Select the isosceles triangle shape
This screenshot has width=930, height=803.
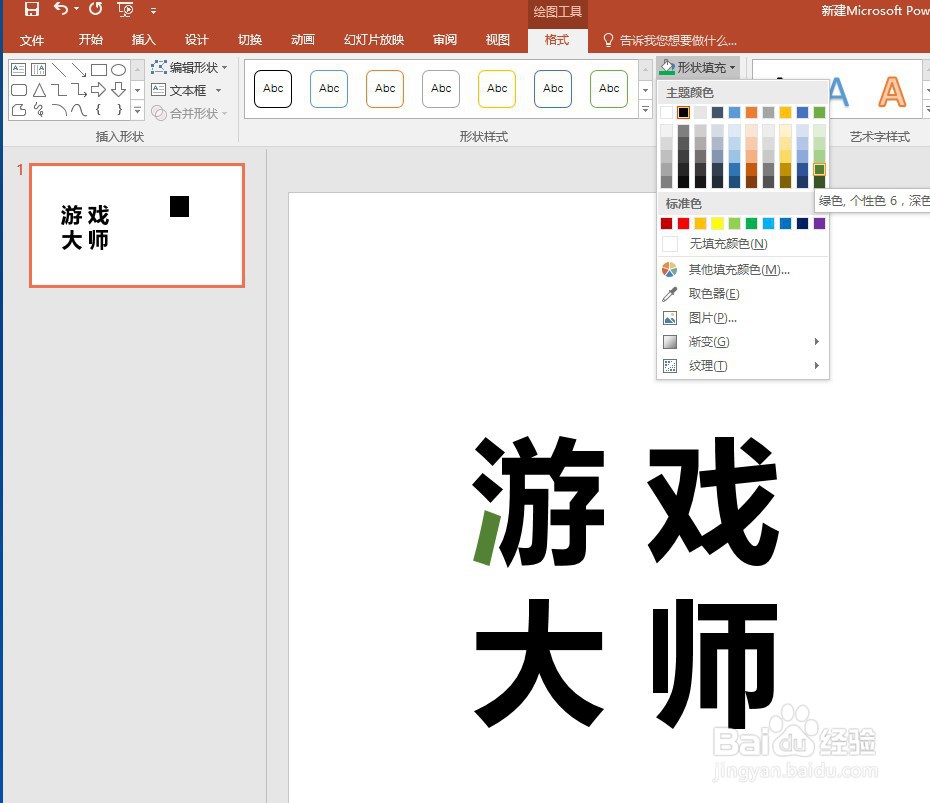[x=39, y=90]
